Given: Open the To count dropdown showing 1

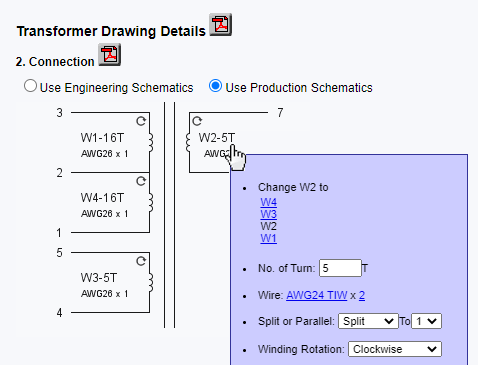Looking at the screenshot, I should pos(426,321).
